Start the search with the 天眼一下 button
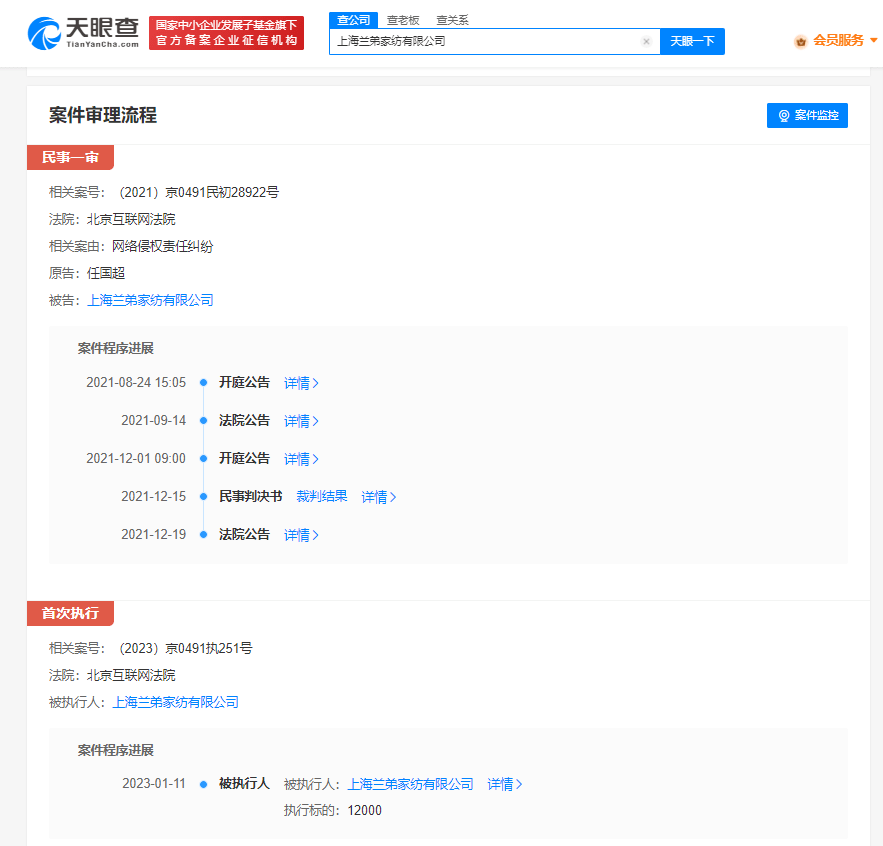This screenshot has width=883, height=846. click(692, 41)
